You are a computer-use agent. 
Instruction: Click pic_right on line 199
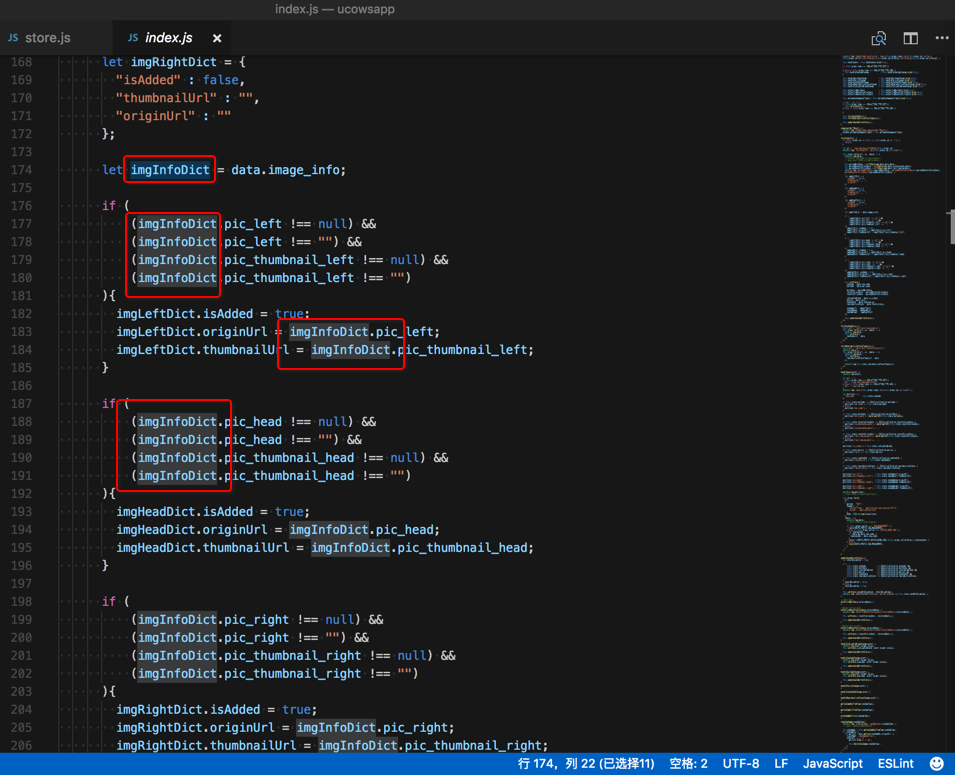point(256,619)
